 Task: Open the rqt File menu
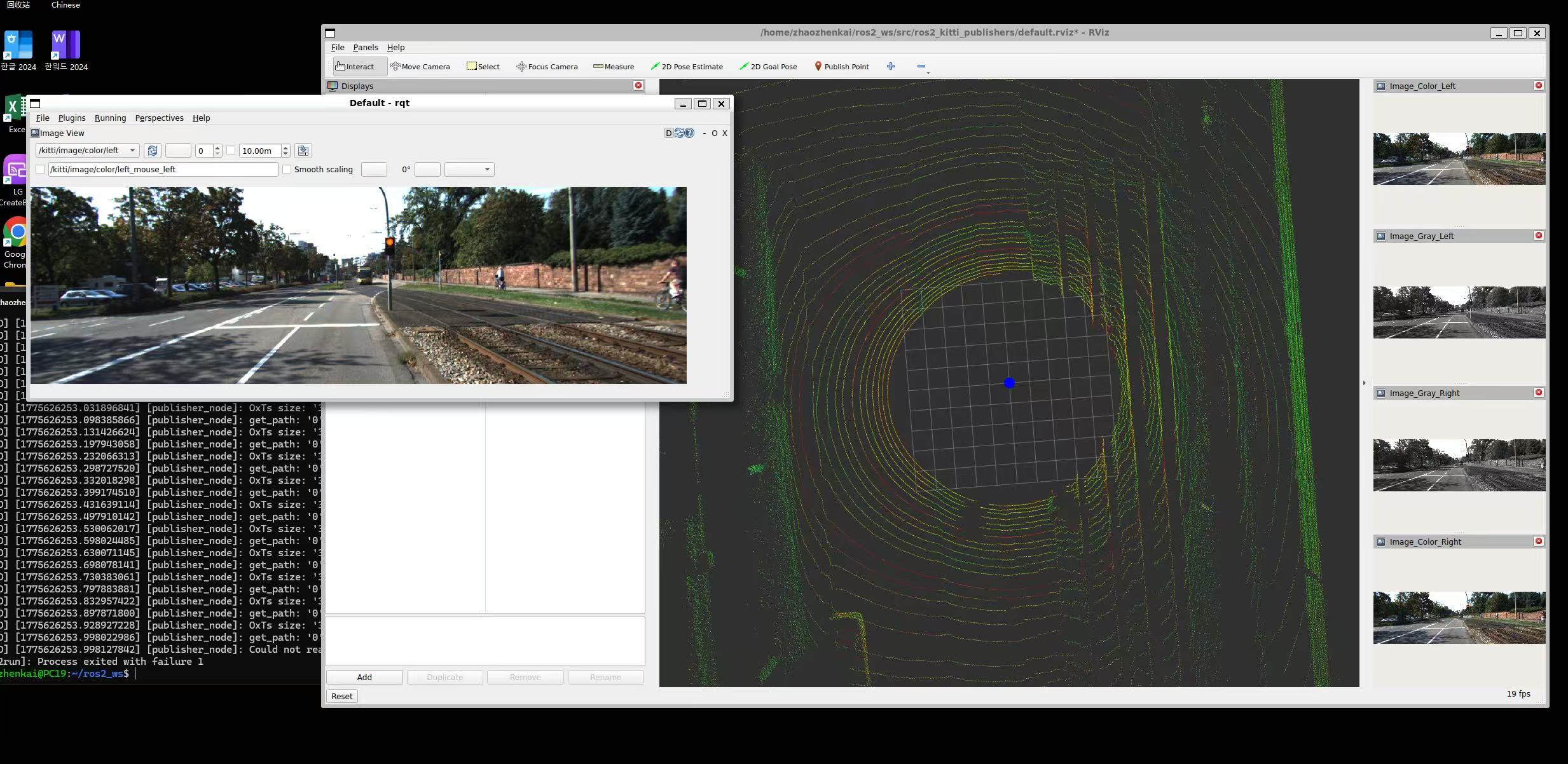(43, 118)
